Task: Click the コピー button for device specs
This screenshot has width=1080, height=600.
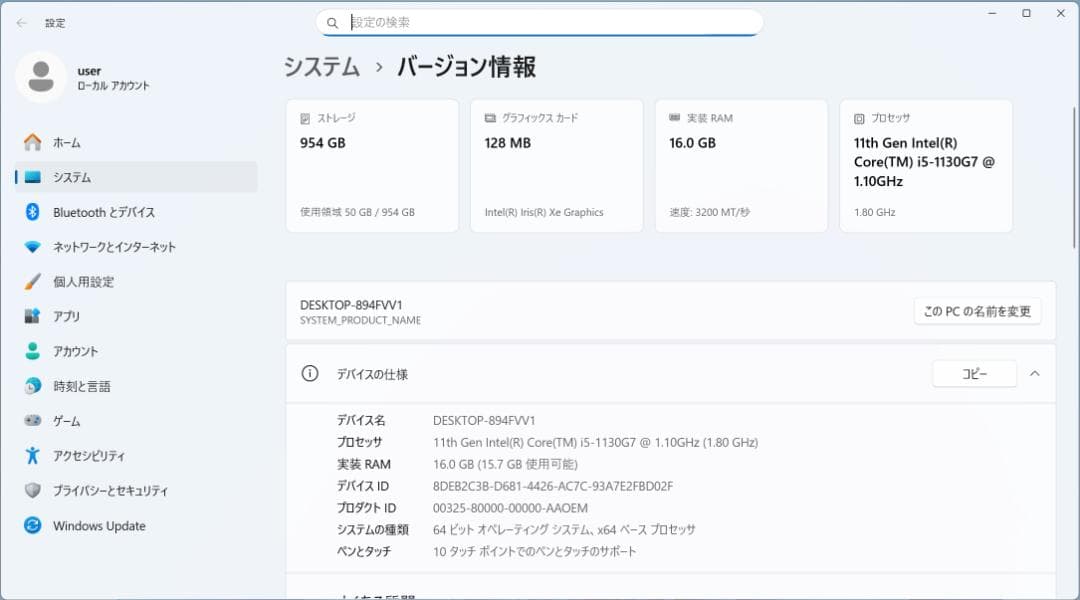Action: pos(974,373)
